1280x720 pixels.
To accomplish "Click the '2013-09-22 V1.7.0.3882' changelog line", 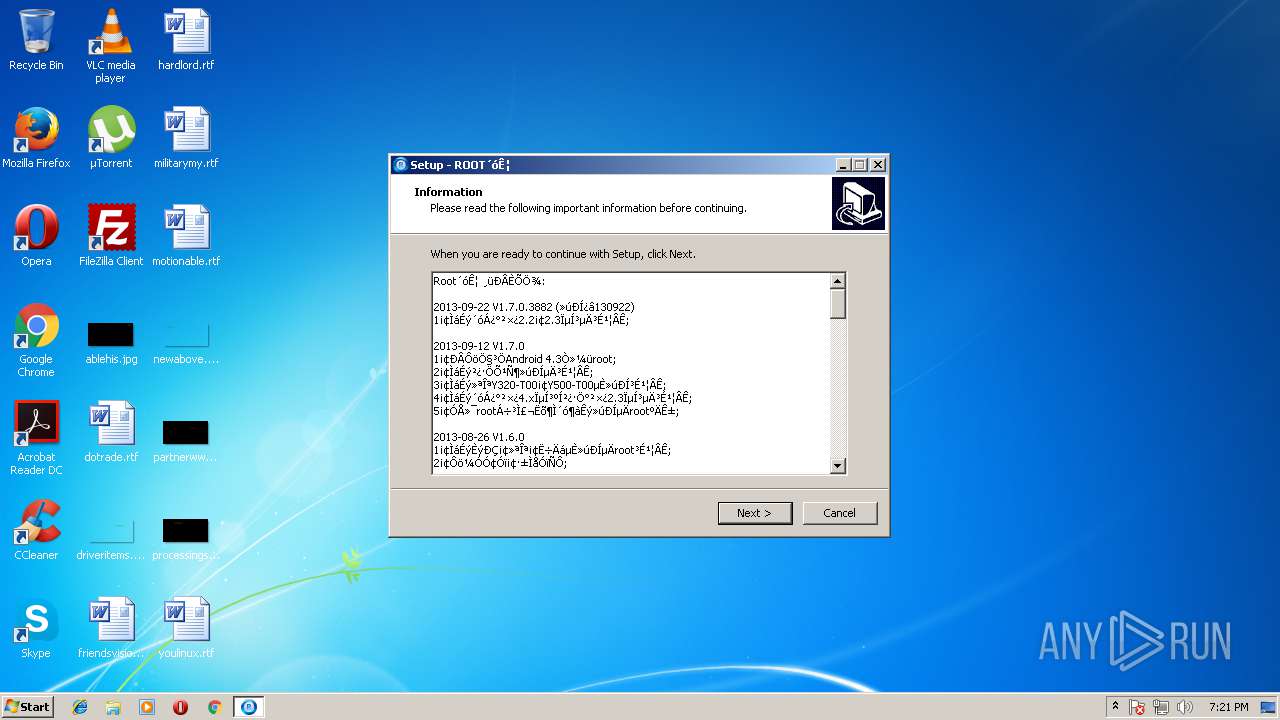I will 534,307.
